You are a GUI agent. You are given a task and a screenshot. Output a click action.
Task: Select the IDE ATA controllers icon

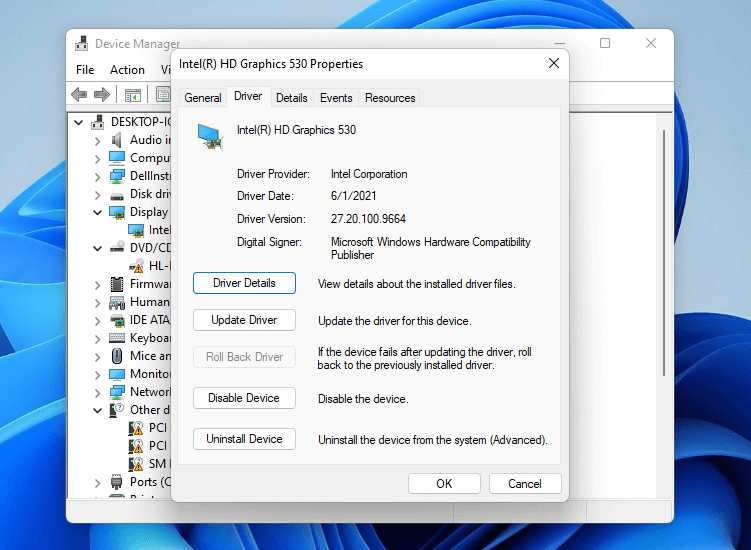pos(117,320)
